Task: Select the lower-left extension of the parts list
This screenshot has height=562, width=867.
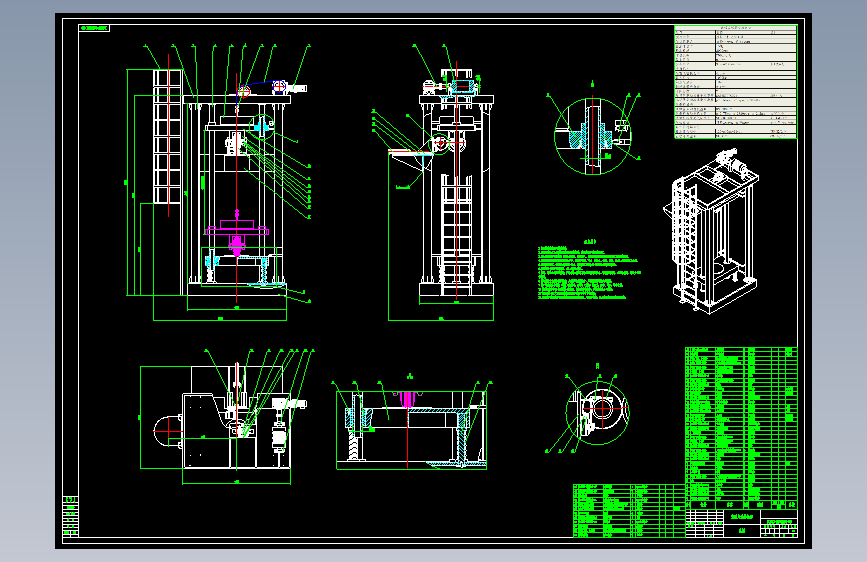Action: [629, 510]
